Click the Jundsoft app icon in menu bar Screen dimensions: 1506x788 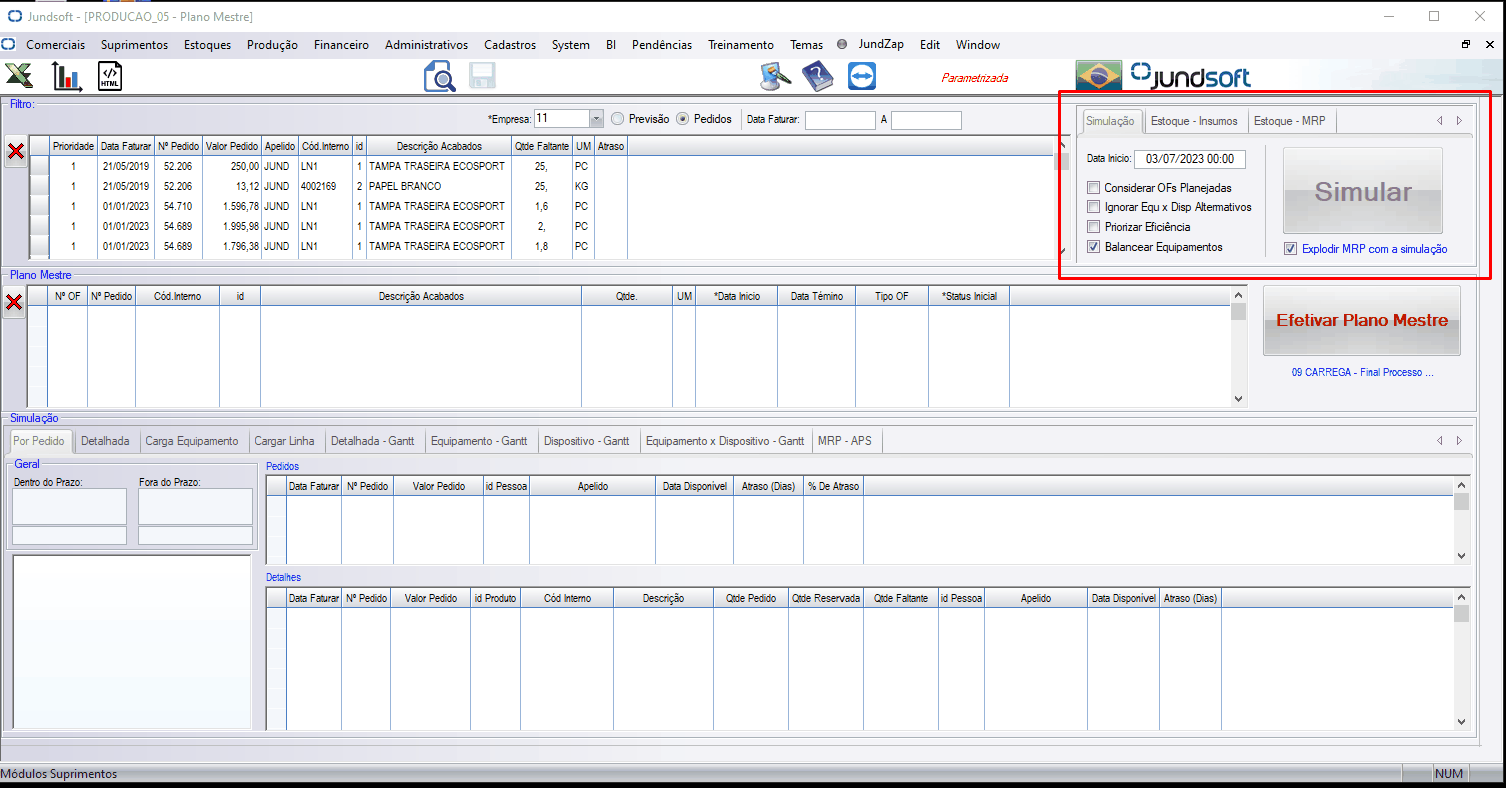click(9, 45)
